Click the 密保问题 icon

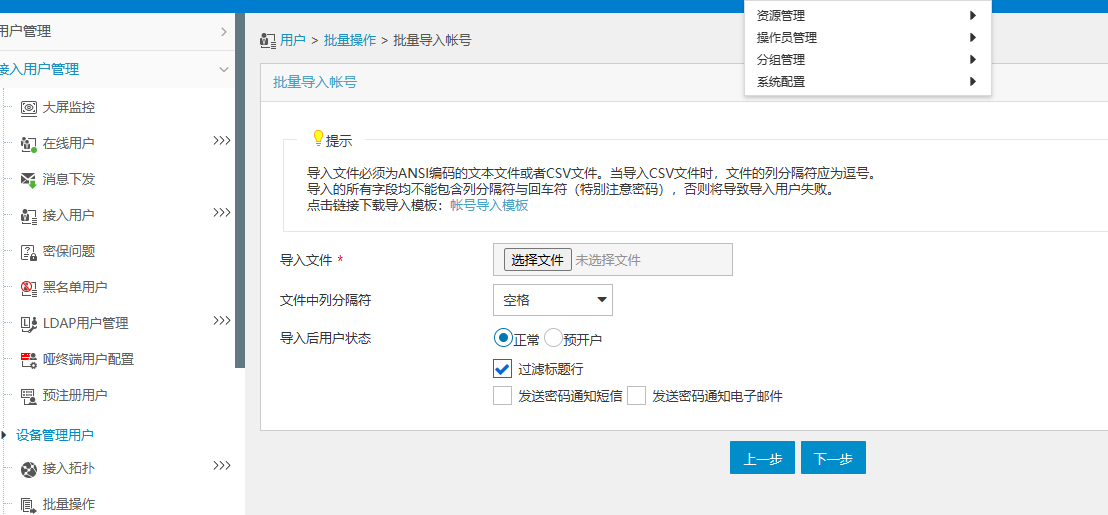click(x=28, y=252)
